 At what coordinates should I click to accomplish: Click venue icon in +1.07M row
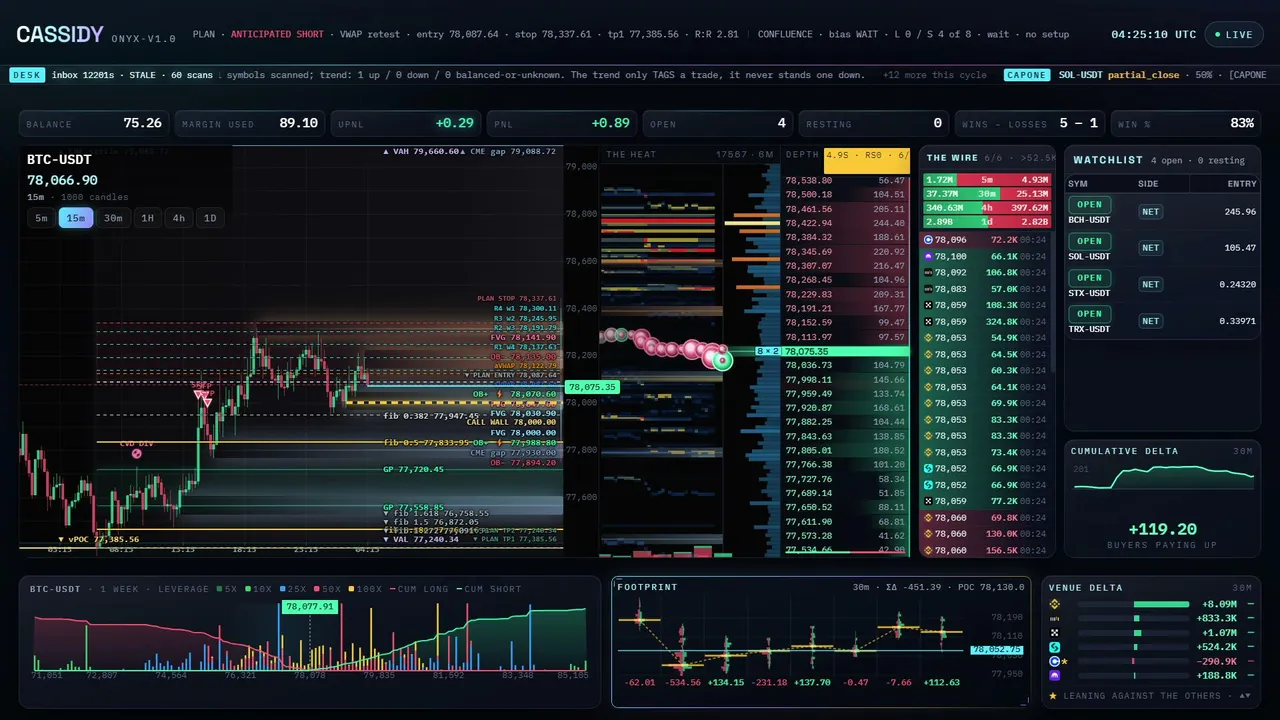[1054, 633]
